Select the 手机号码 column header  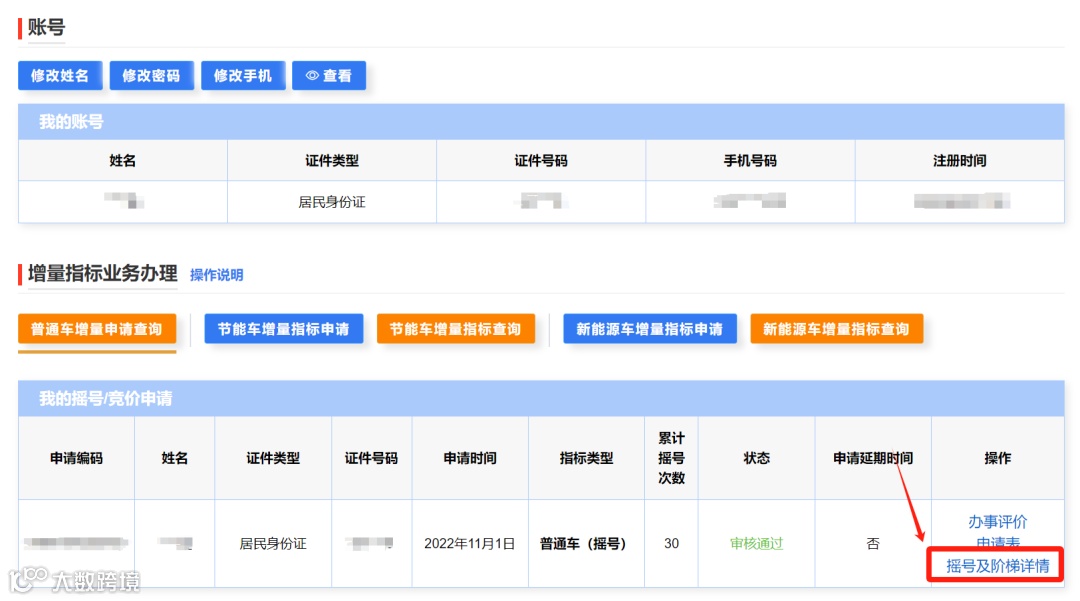pos(750,161)
